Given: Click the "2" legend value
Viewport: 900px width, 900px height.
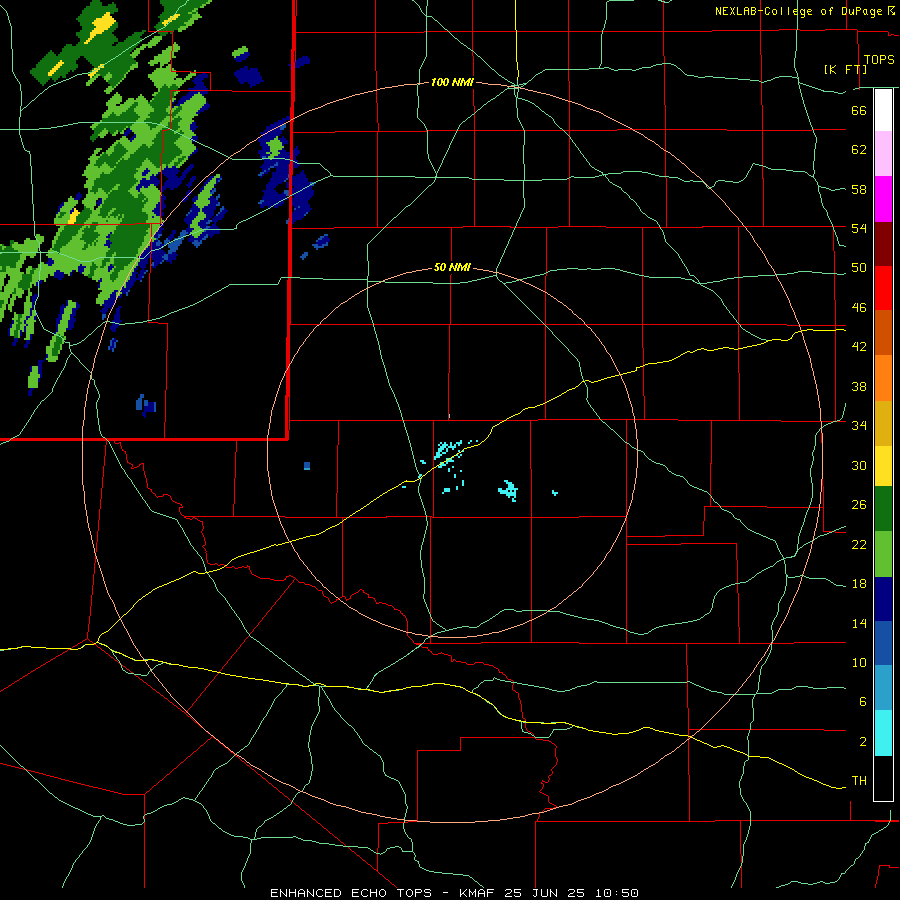Looking at the screenshot, I should tap(862, 742).
